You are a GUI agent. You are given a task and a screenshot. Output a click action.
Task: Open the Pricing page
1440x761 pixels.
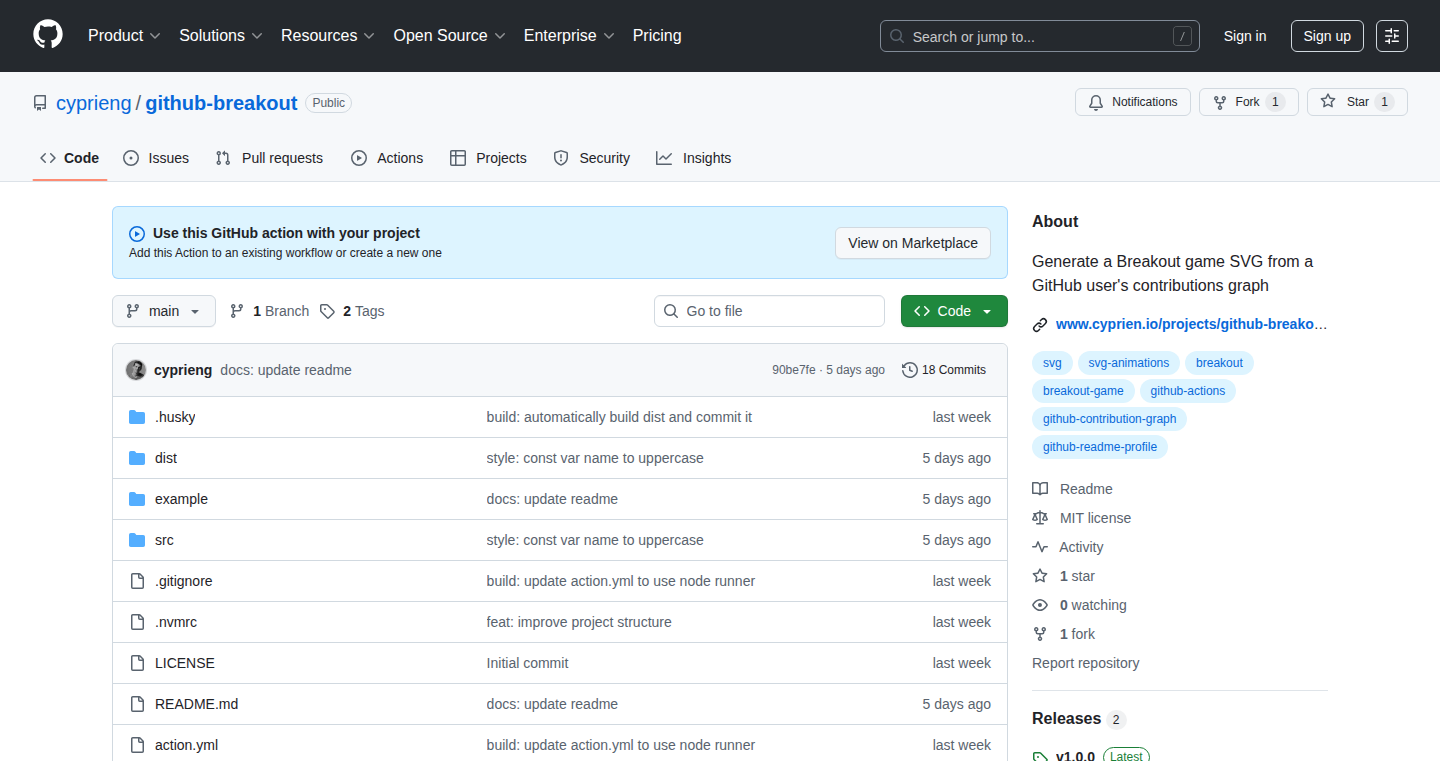(x=657, y=36)
